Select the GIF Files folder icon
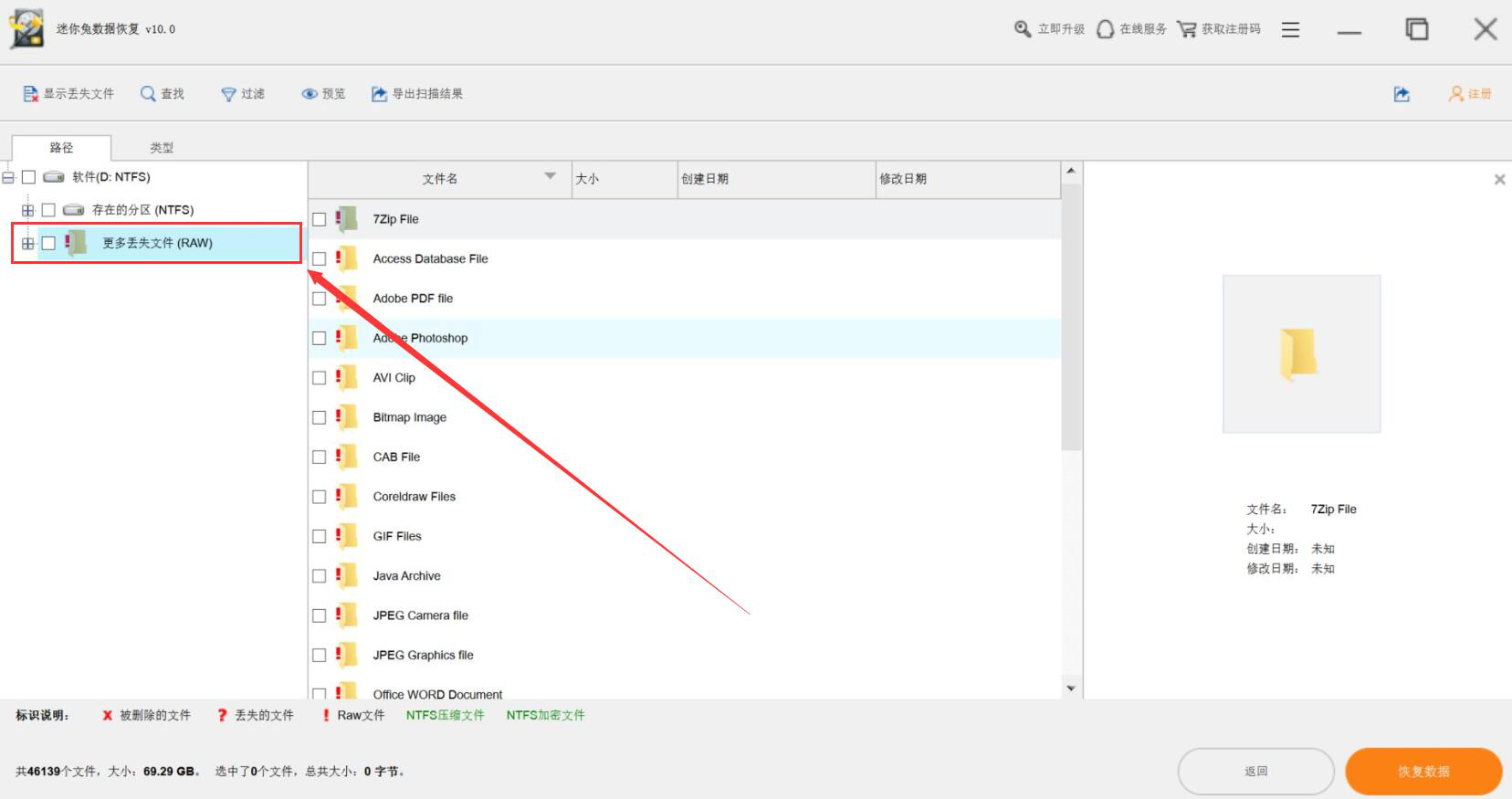 [347, 536]
